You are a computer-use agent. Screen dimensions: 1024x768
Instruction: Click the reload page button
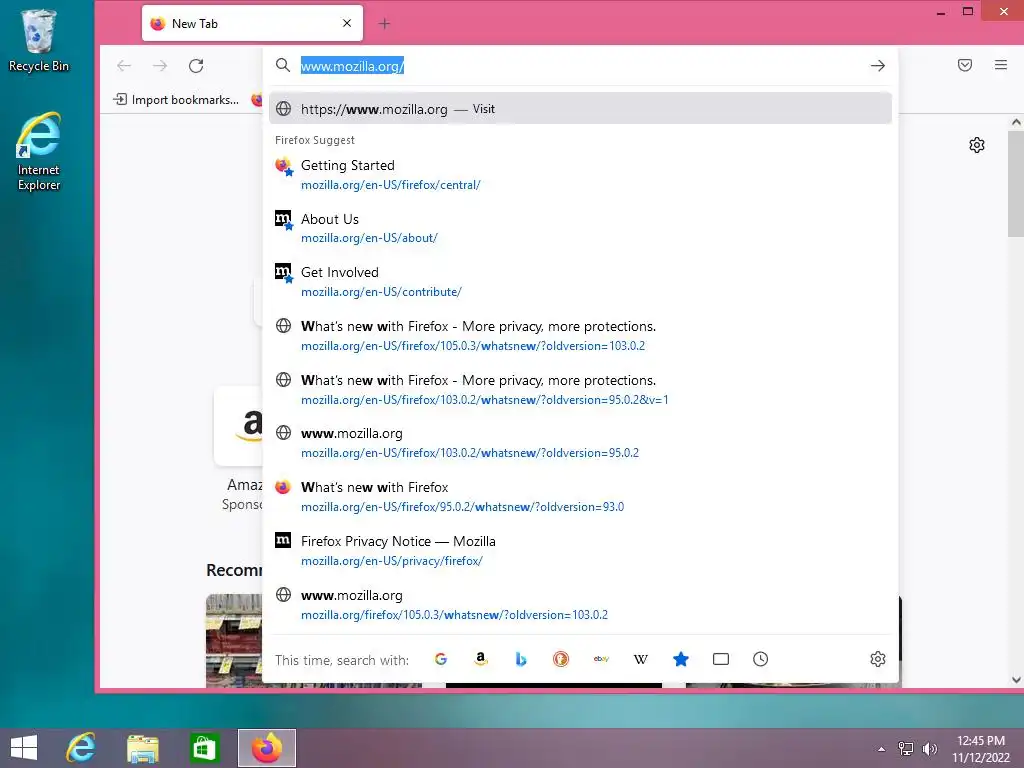pos(196,65)
